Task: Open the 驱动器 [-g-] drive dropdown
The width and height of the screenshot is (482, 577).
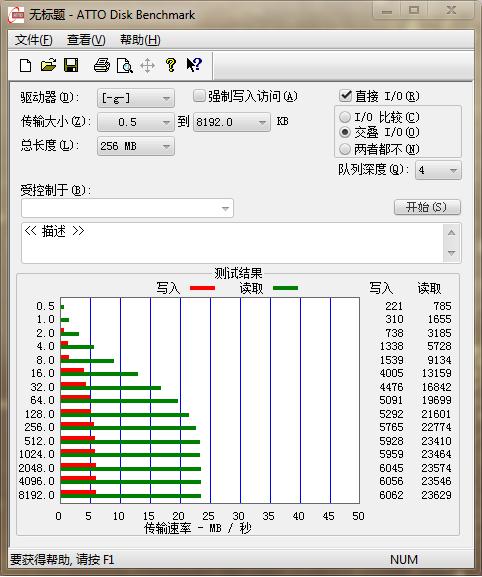Action: pyautogui.click(x=136, y=98)
